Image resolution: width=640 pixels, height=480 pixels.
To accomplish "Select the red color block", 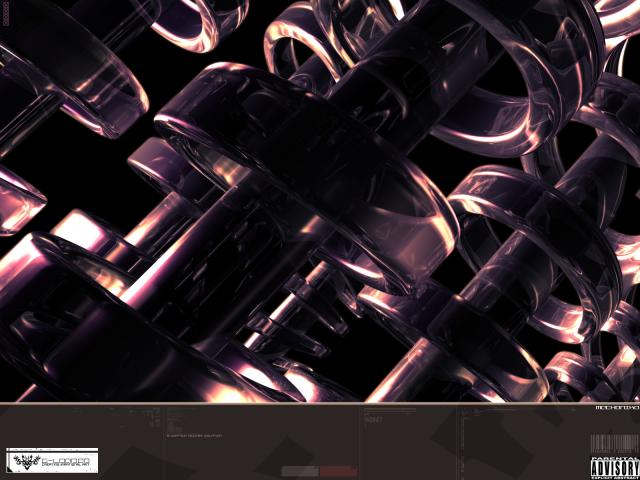I will point(338,471).
